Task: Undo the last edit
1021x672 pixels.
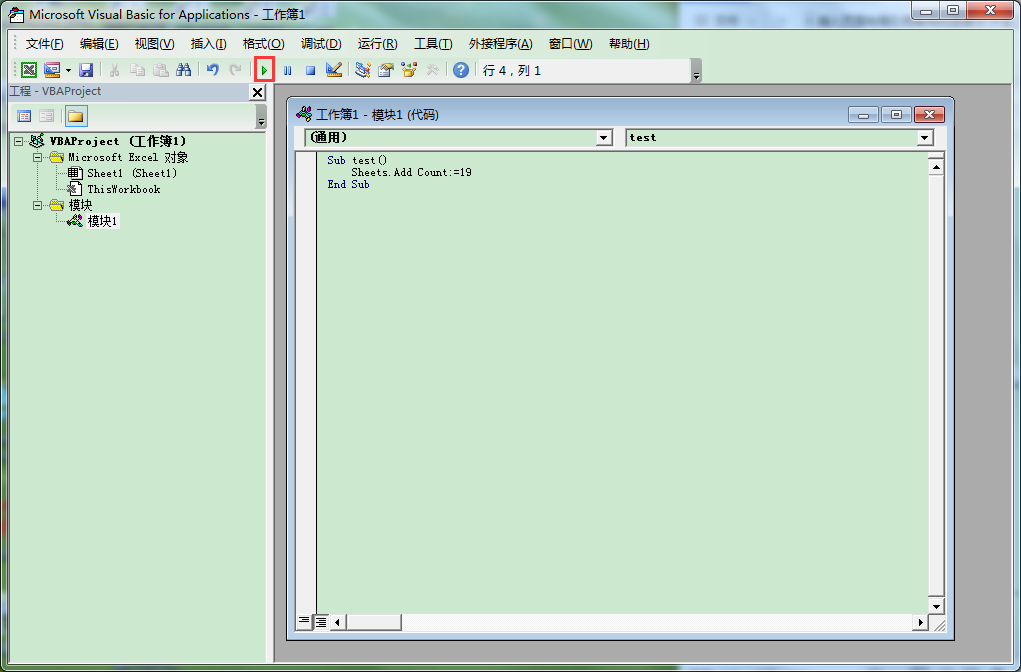Action: click(212, 70)
